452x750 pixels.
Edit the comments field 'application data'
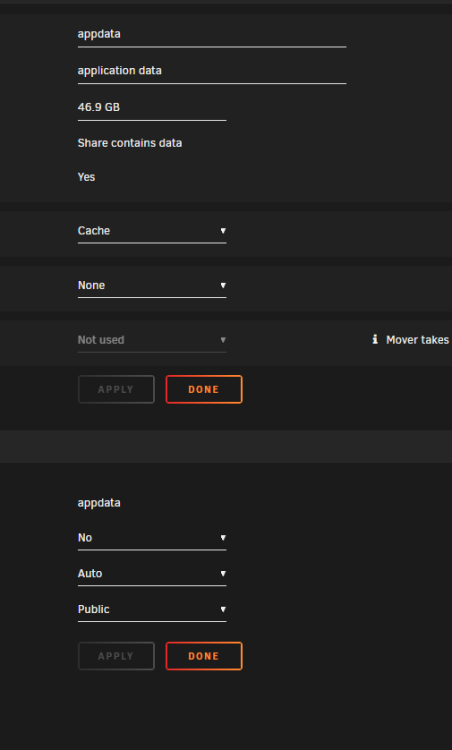[x=212, y=71]
